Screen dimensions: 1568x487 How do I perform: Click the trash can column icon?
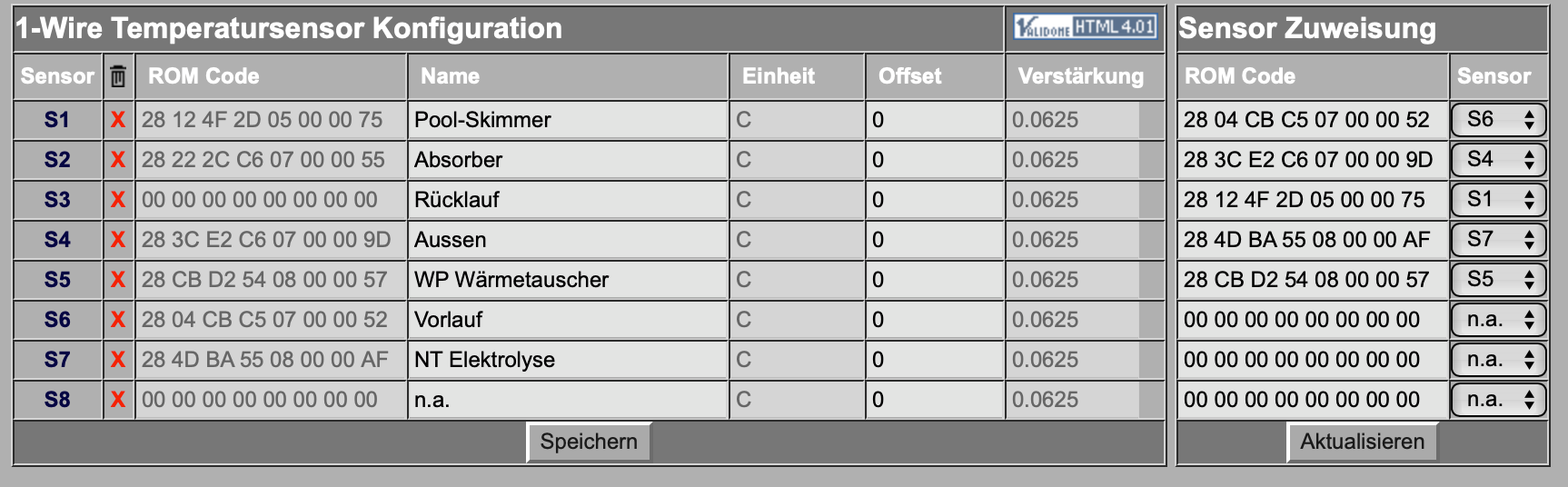tap(118, 76)
